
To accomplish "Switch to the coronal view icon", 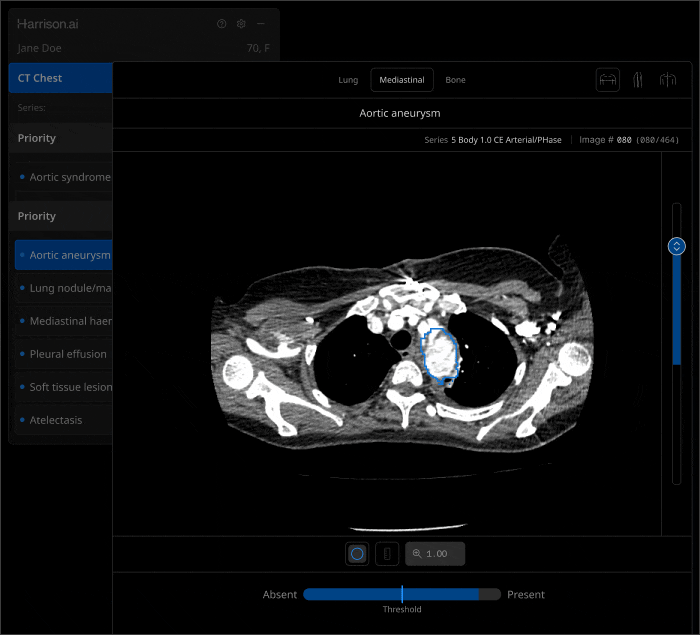I will click(667, 80).
